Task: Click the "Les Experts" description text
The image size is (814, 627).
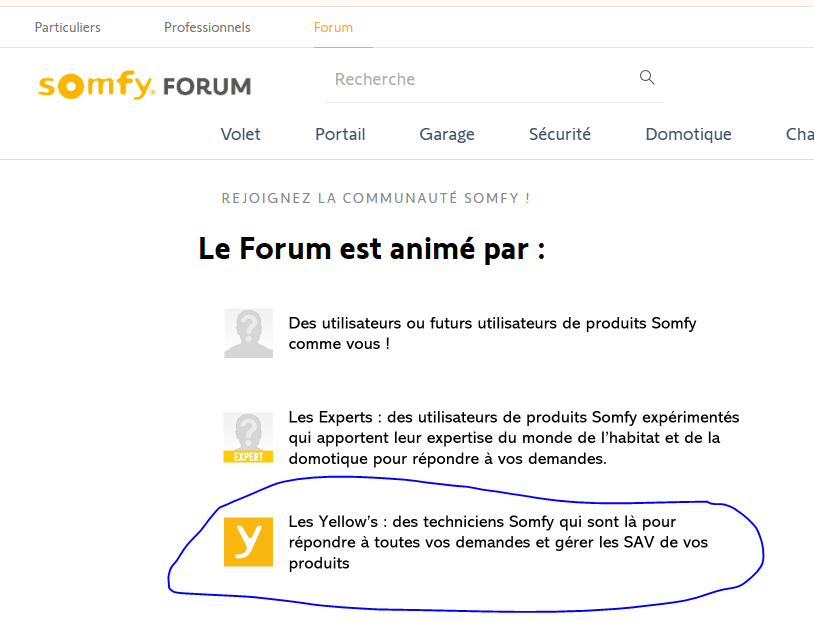Action: pos(514,438)
